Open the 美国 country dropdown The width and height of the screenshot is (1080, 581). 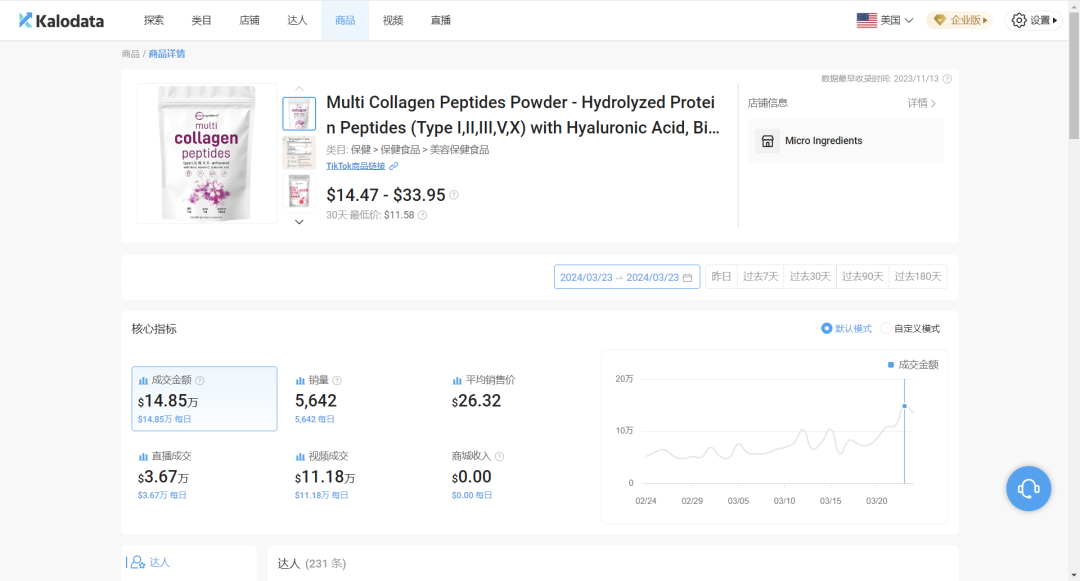(885, 20)
